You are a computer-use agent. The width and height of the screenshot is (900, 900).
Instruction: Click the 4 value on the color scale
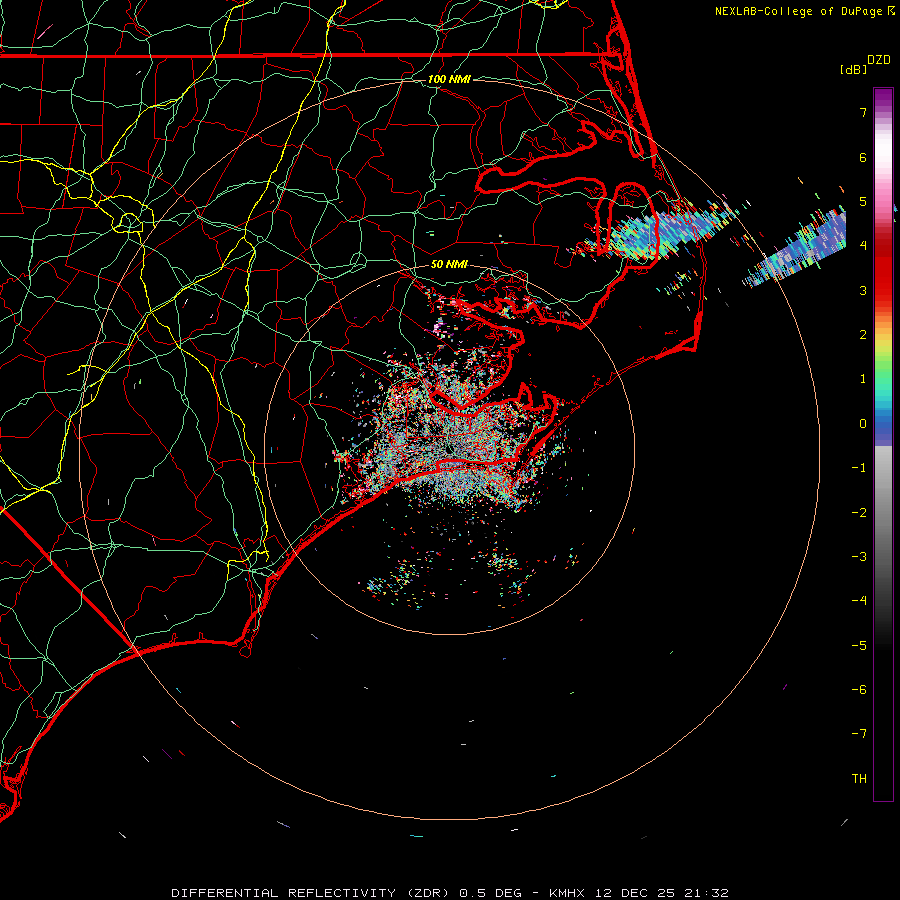[863, 246]
